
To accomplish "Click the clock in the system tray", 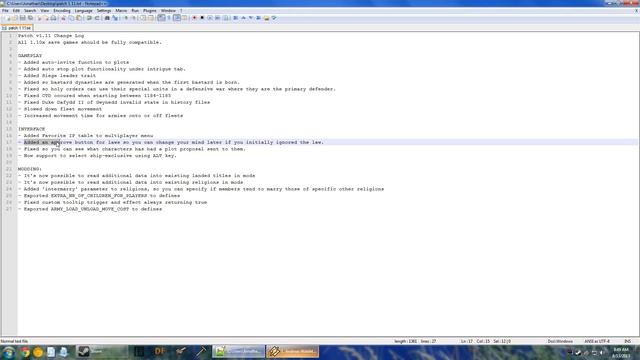I will coord(621,353).
